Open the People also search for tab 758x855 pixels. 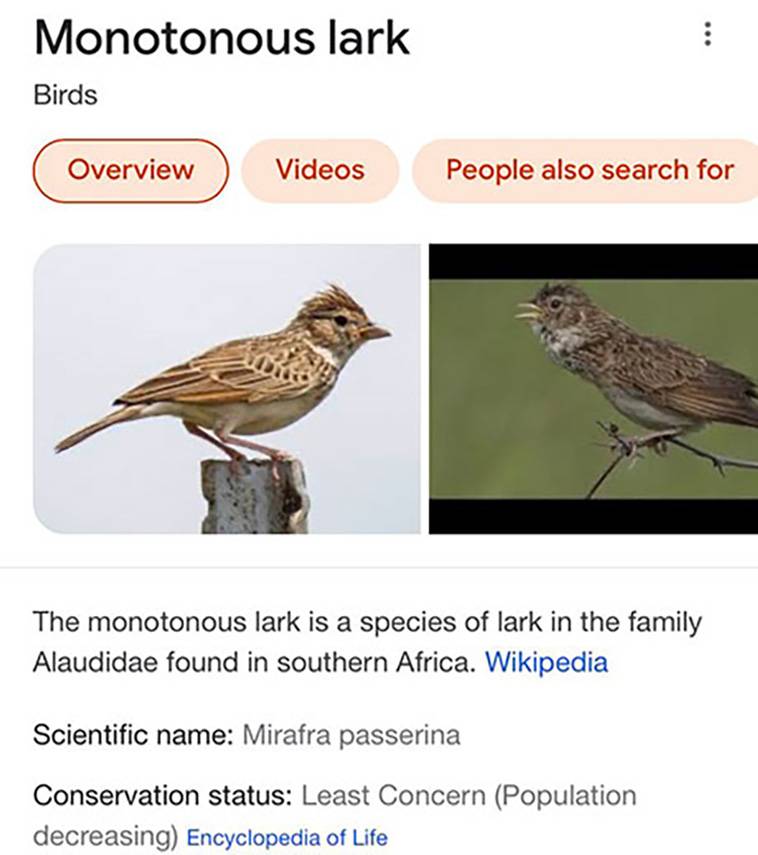(x=585, y=170)
